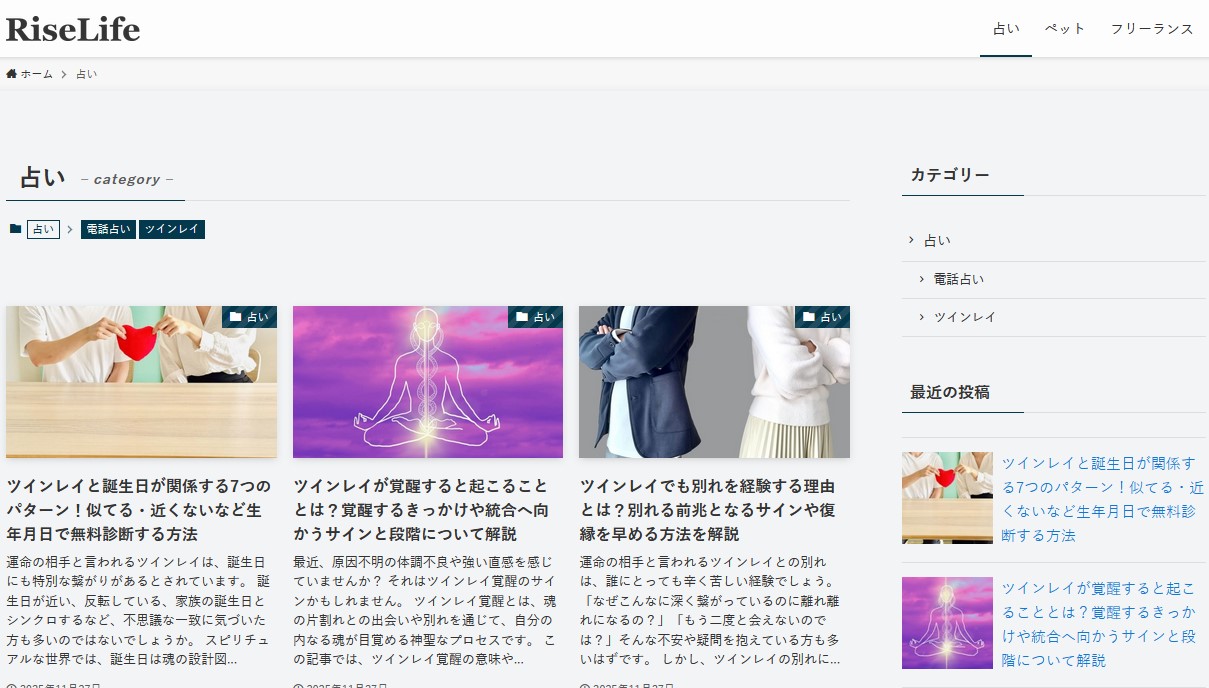Open the 占い navigation menu item

click(1006, 29)
